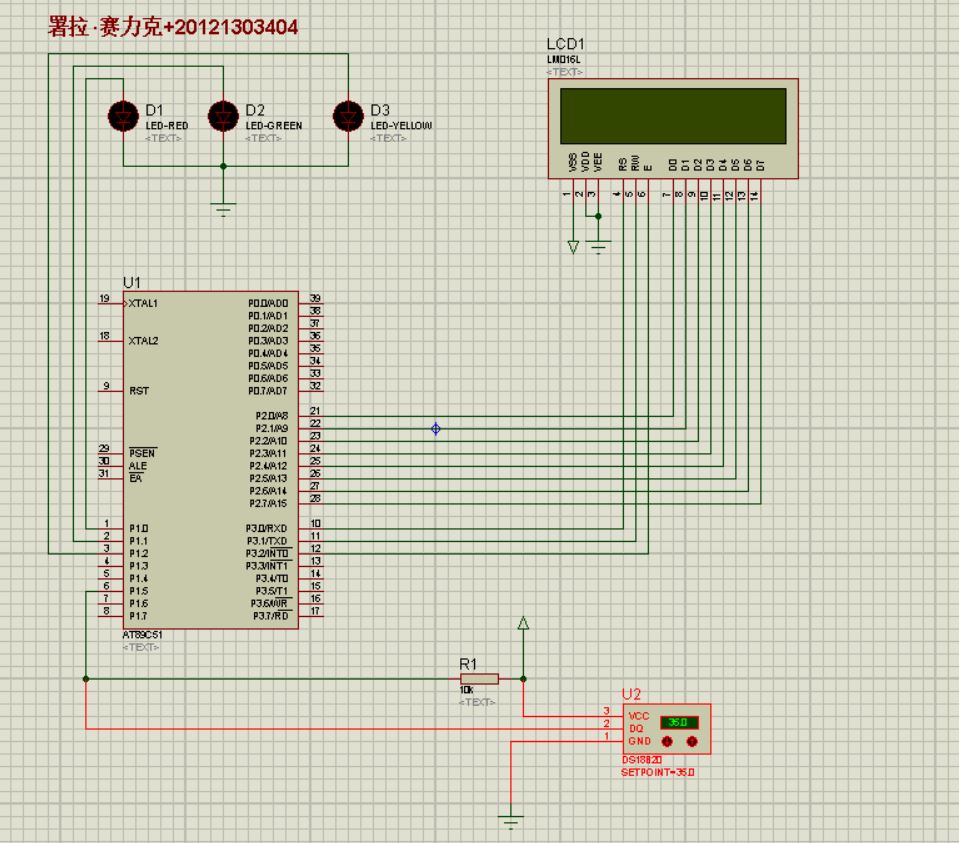Screen dimensions: 959x843
Task: Click the AT89C51 part name label
Action: (x=142, y=635)
